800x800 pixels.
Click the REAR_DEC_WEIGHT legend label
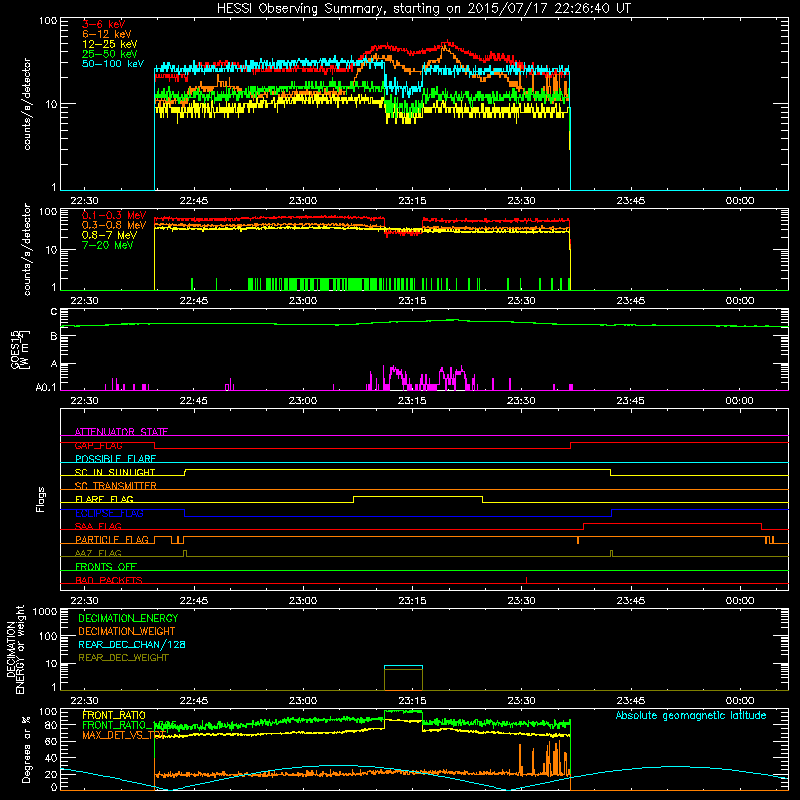coord(123,658)
